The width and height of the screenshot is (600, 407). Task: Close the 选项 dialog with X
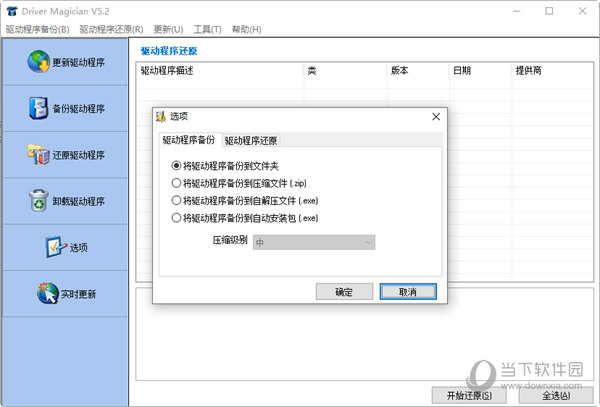[x=436, y=117]
